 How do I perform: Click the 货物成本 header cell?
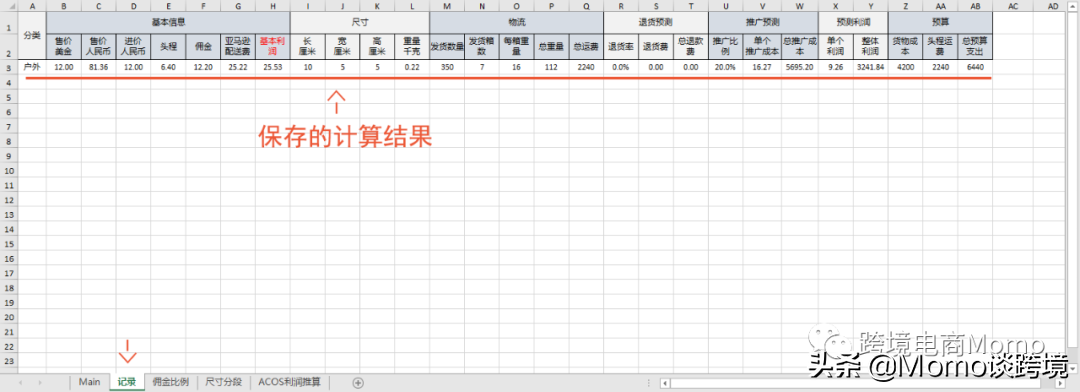[x=906, y=46]
